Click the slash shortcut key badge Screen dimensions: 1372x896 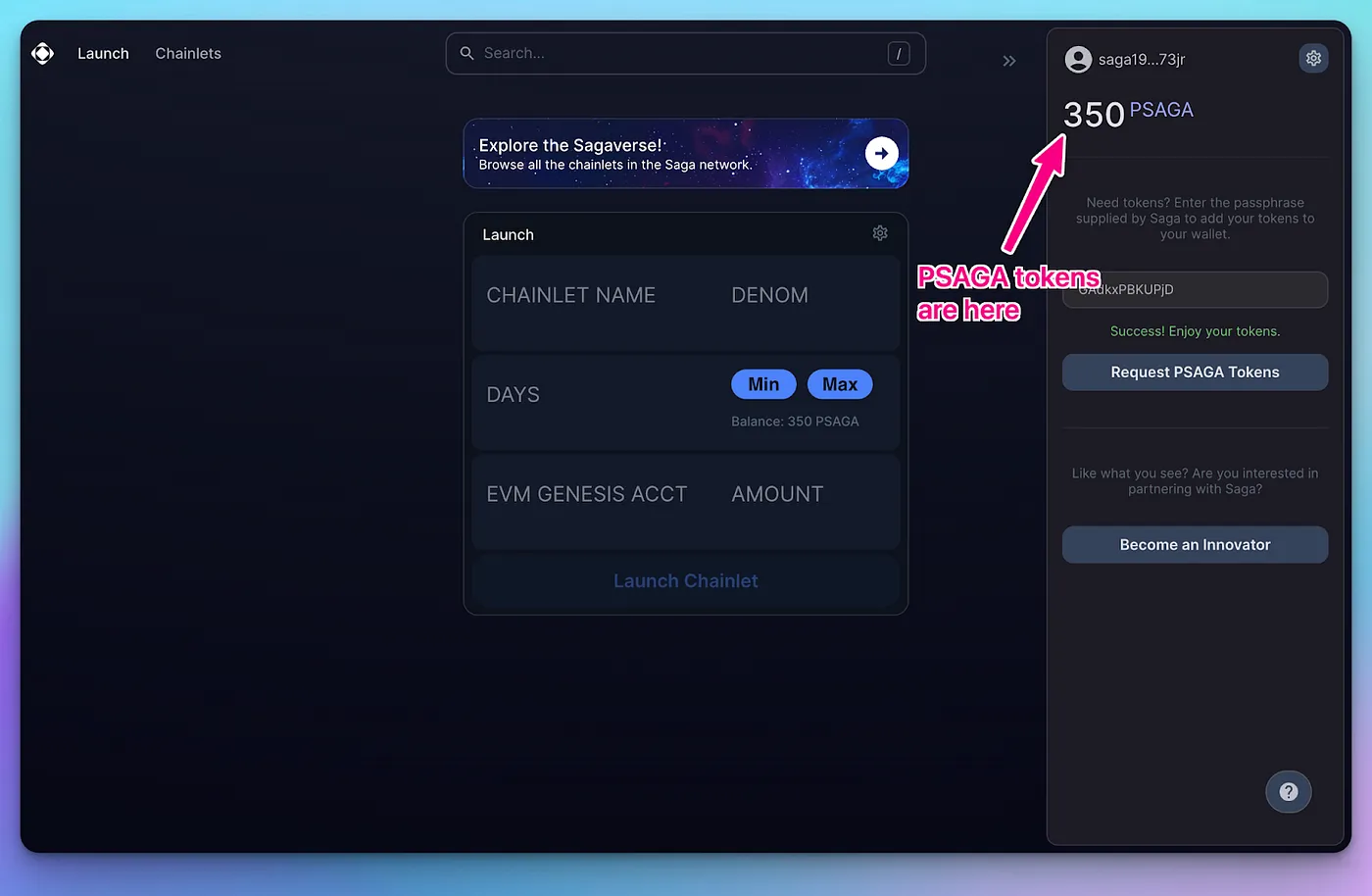[x=899, y=54]
